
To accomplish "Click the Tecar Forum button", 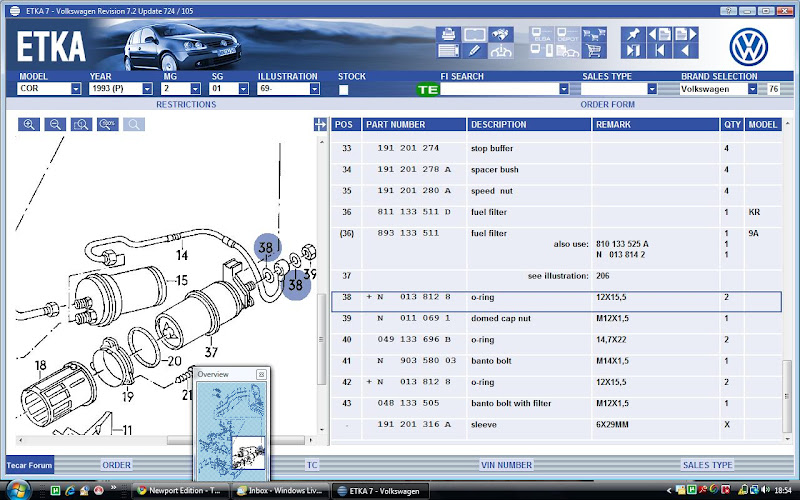I will click(x=28, y=465).
